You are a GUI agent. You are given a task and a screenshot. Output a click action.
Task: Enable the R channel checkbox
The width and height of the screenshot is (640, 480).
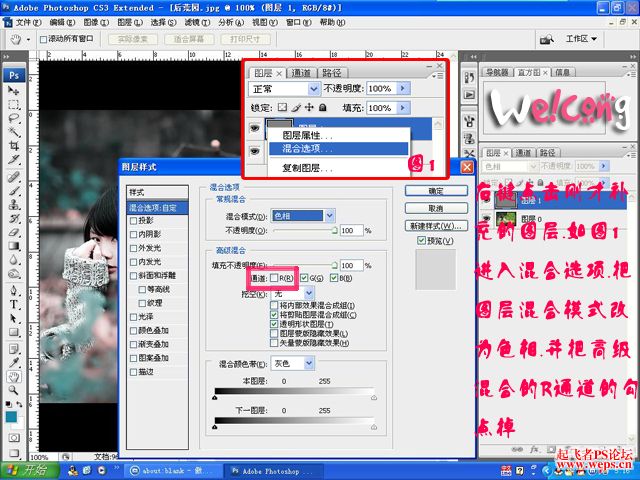274,278
